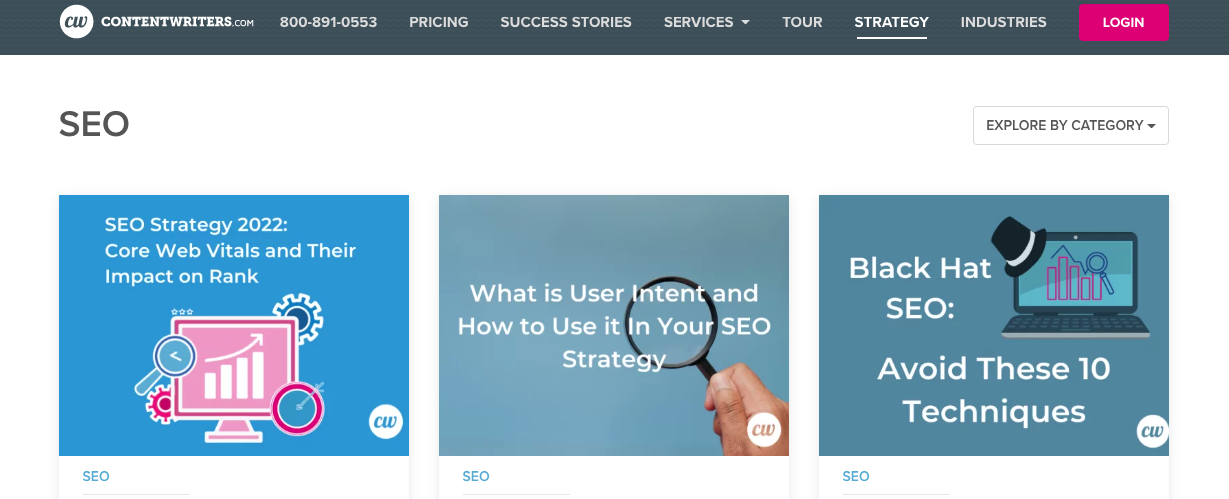Open the Industries menu item

[1003, 22]
